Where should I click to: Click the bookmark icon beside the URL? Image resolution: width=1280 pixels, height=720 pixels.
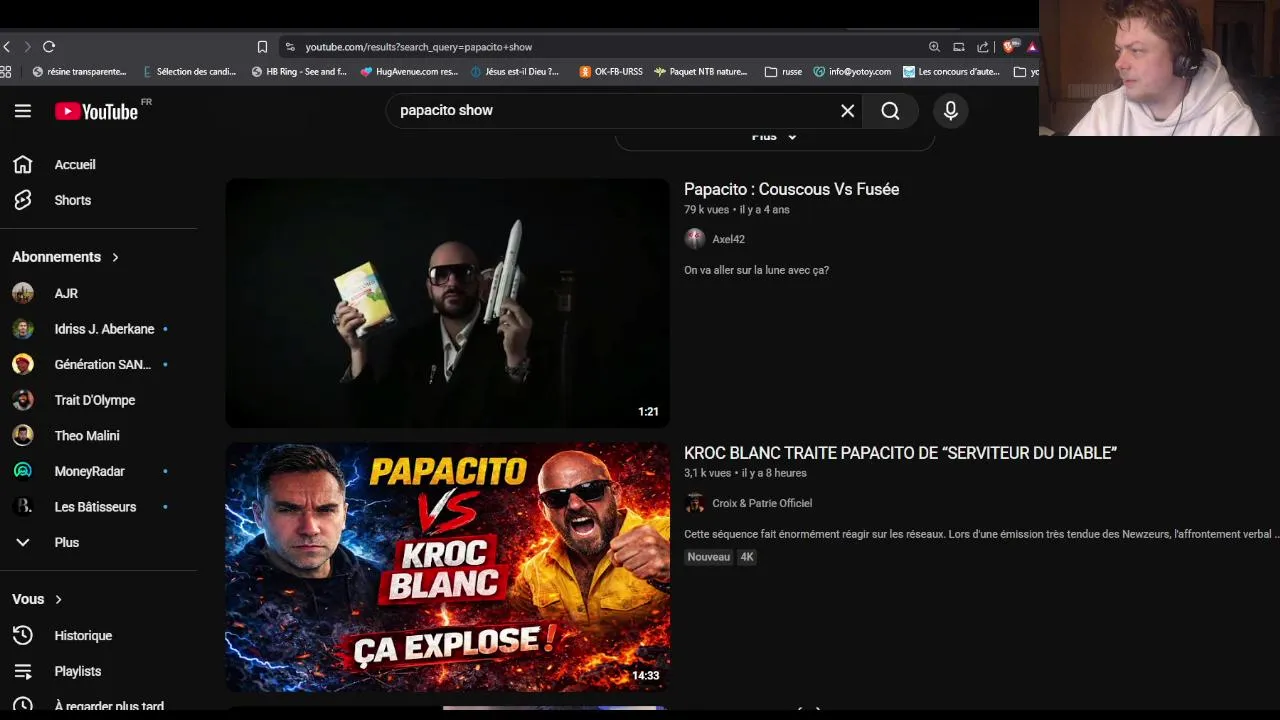tap(262, 47)
